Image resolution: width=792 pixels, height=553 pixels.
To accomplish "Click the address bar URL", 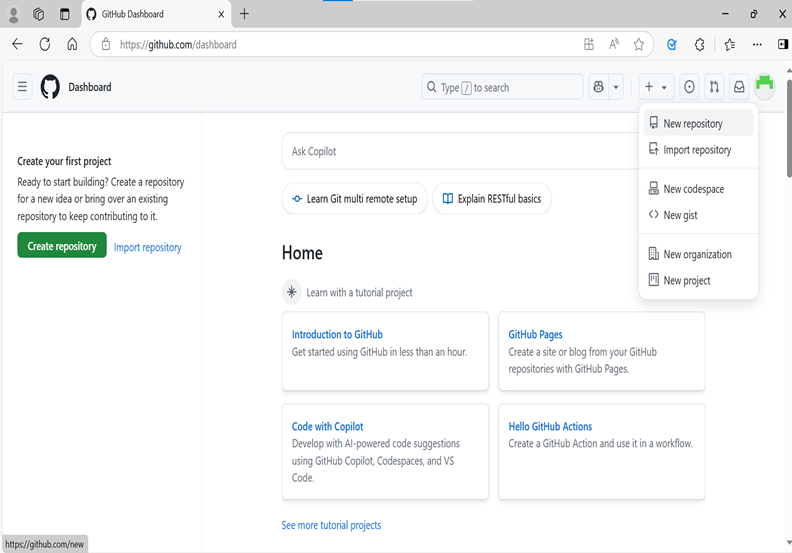I will point(178,44).
